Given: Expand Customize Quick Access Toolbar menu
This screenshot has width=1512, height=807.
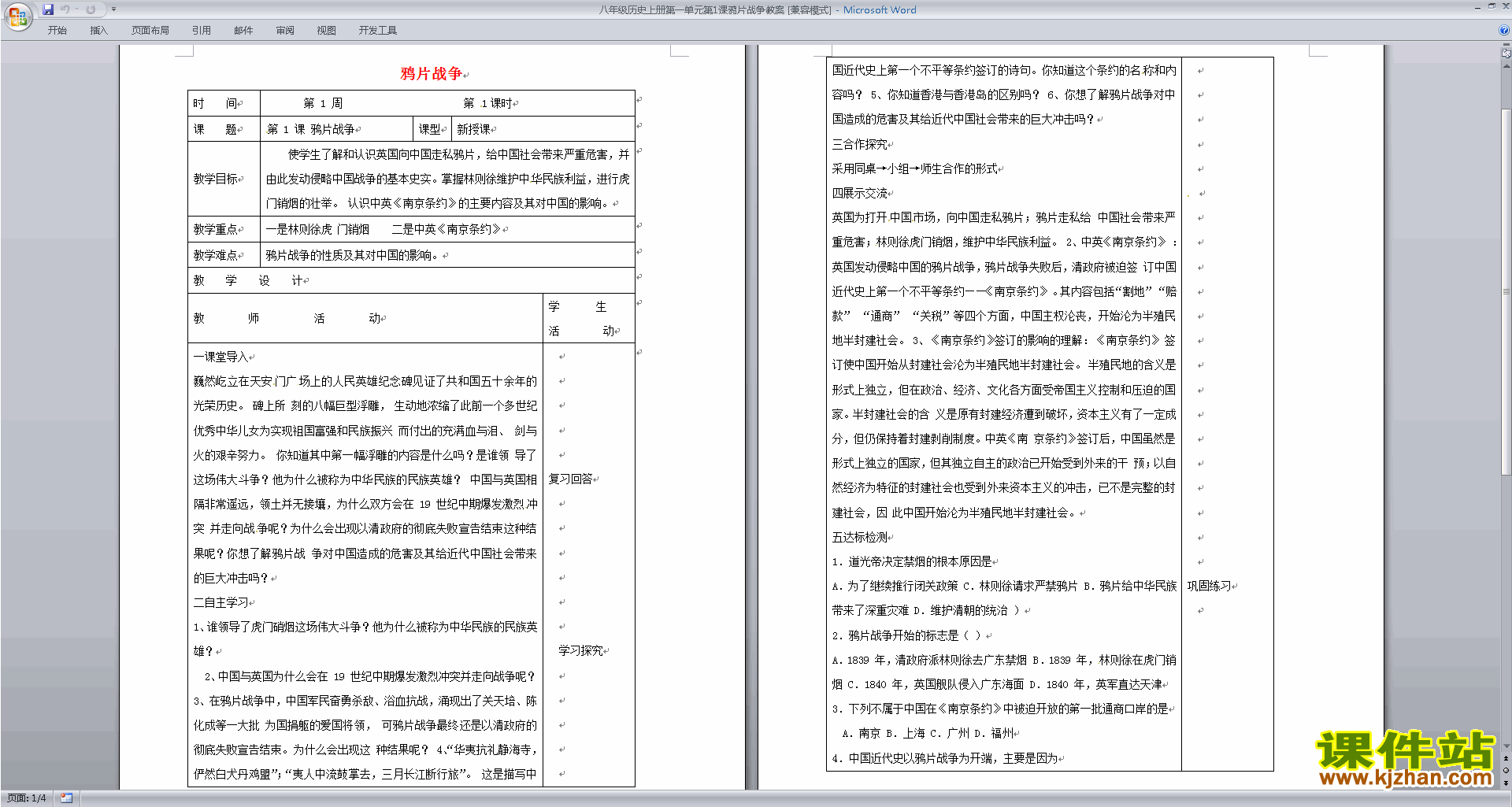Looking at the screenshot, I should coord(113,9).
